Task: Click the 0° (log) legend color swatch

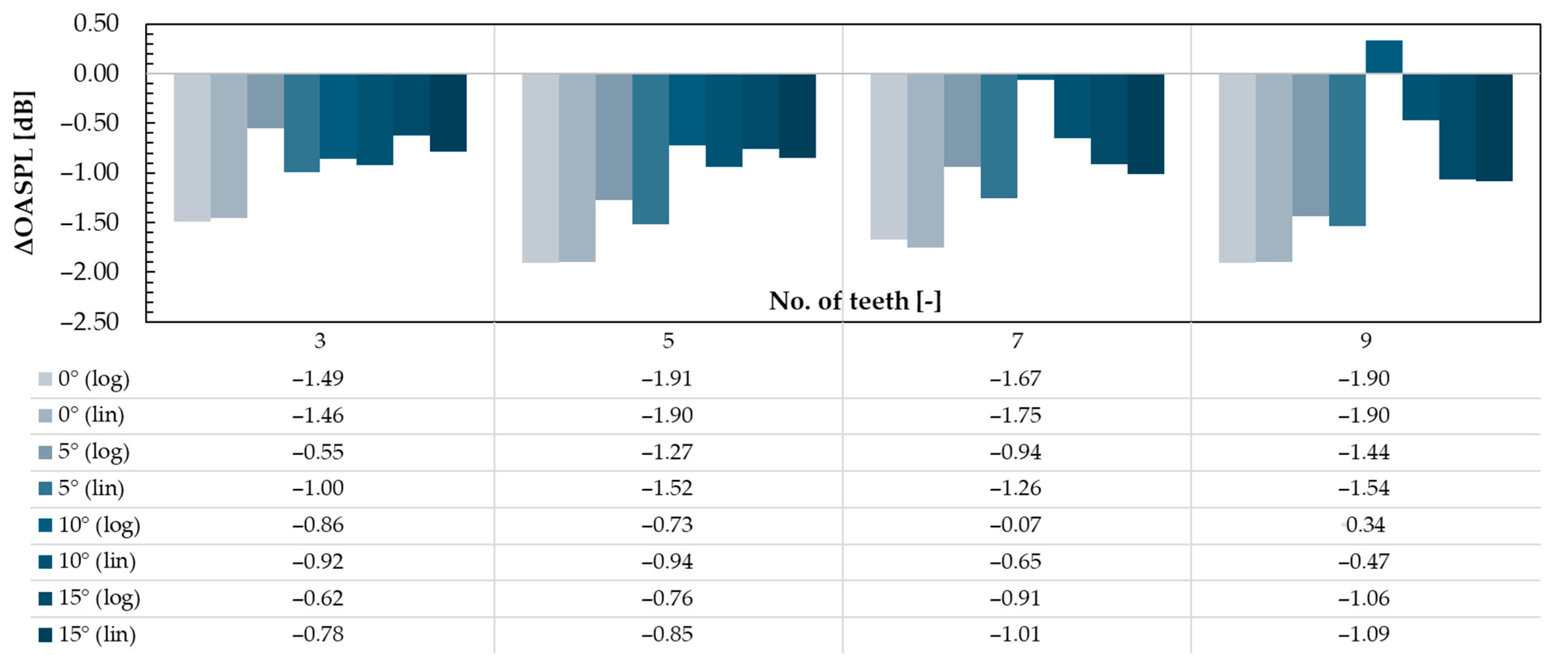Action: tap(45, 379)
